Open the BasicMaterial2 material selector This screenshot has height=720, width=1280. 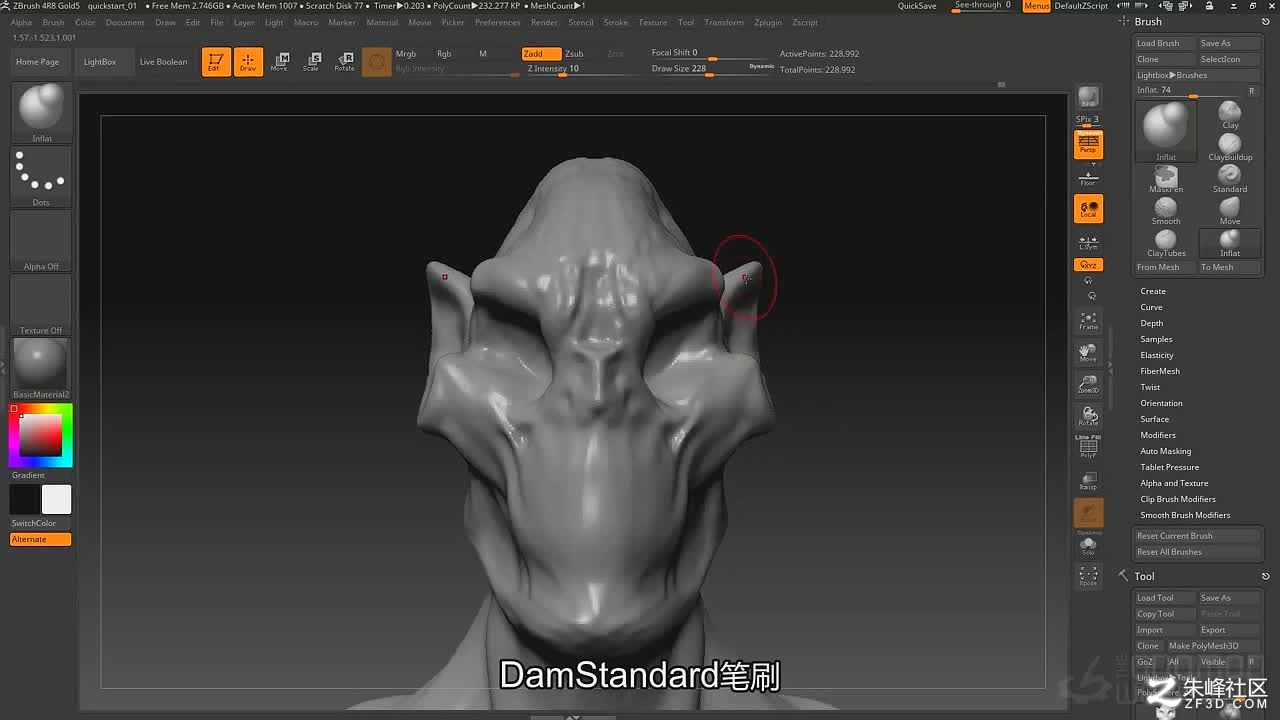pos(41,368)
